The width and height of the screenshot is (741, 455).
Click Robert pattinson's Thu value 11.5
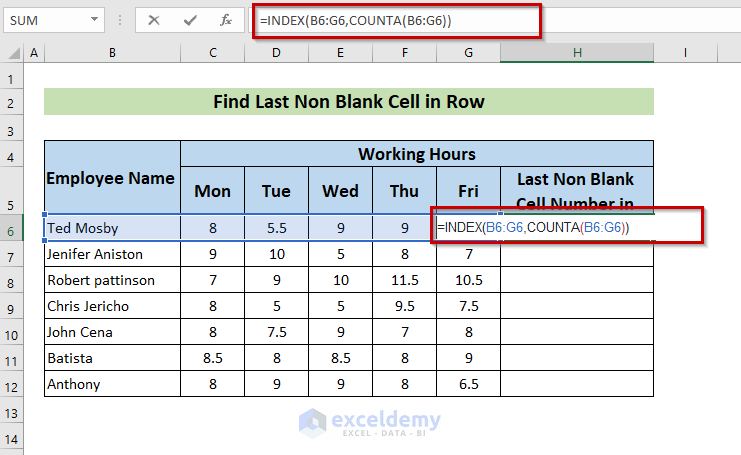[405, 280]
